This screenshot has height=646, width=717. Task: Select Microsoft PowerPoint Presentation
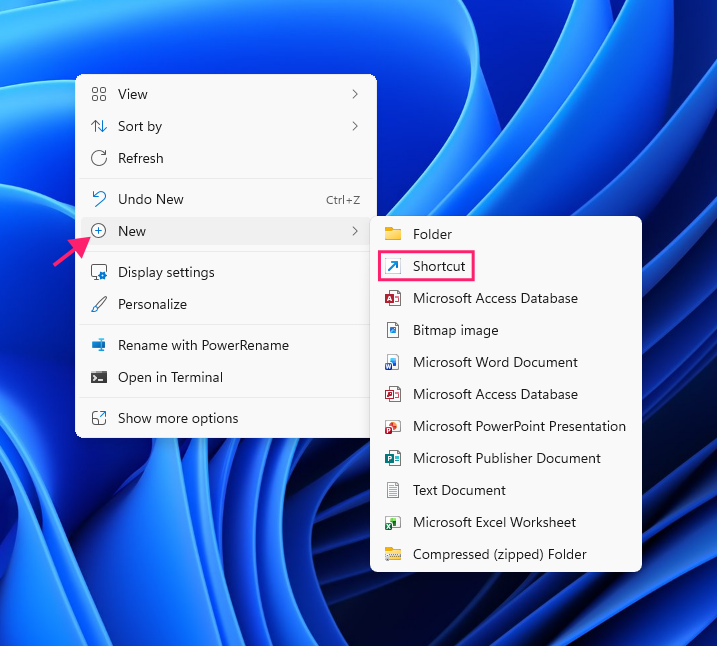[506, 426]
